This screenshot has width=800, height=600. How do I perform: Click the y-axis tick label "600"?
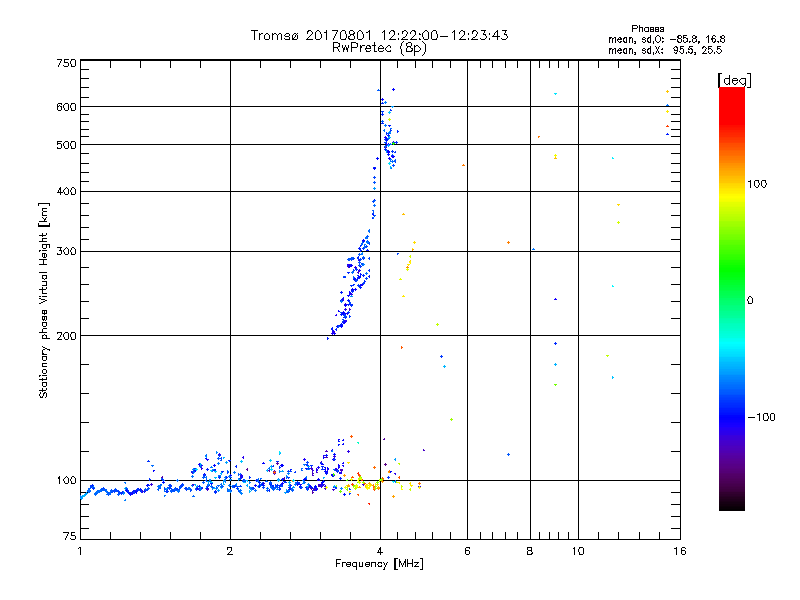coord(66,107)
